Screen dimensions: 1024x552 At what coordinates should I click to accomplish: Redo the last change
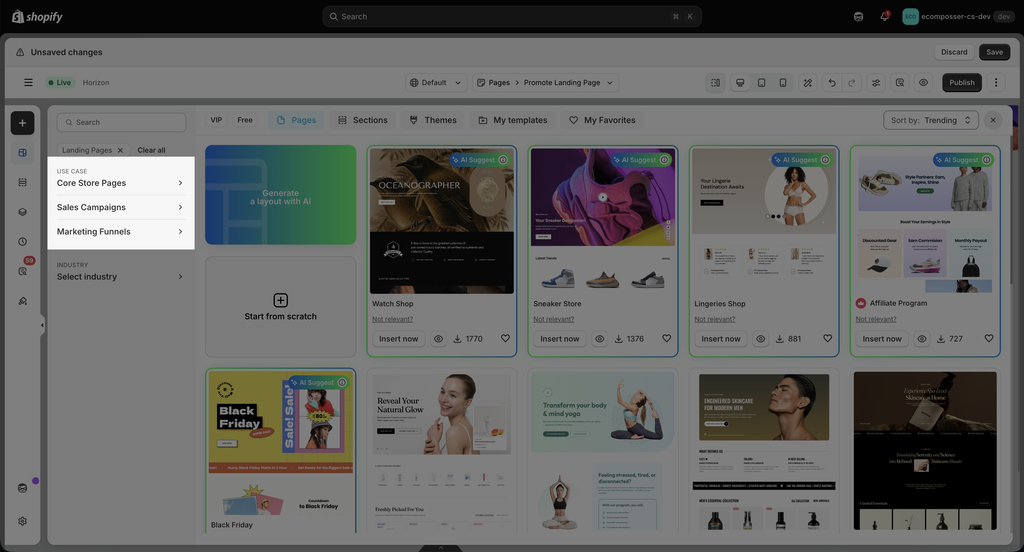[x=852, y=82]
